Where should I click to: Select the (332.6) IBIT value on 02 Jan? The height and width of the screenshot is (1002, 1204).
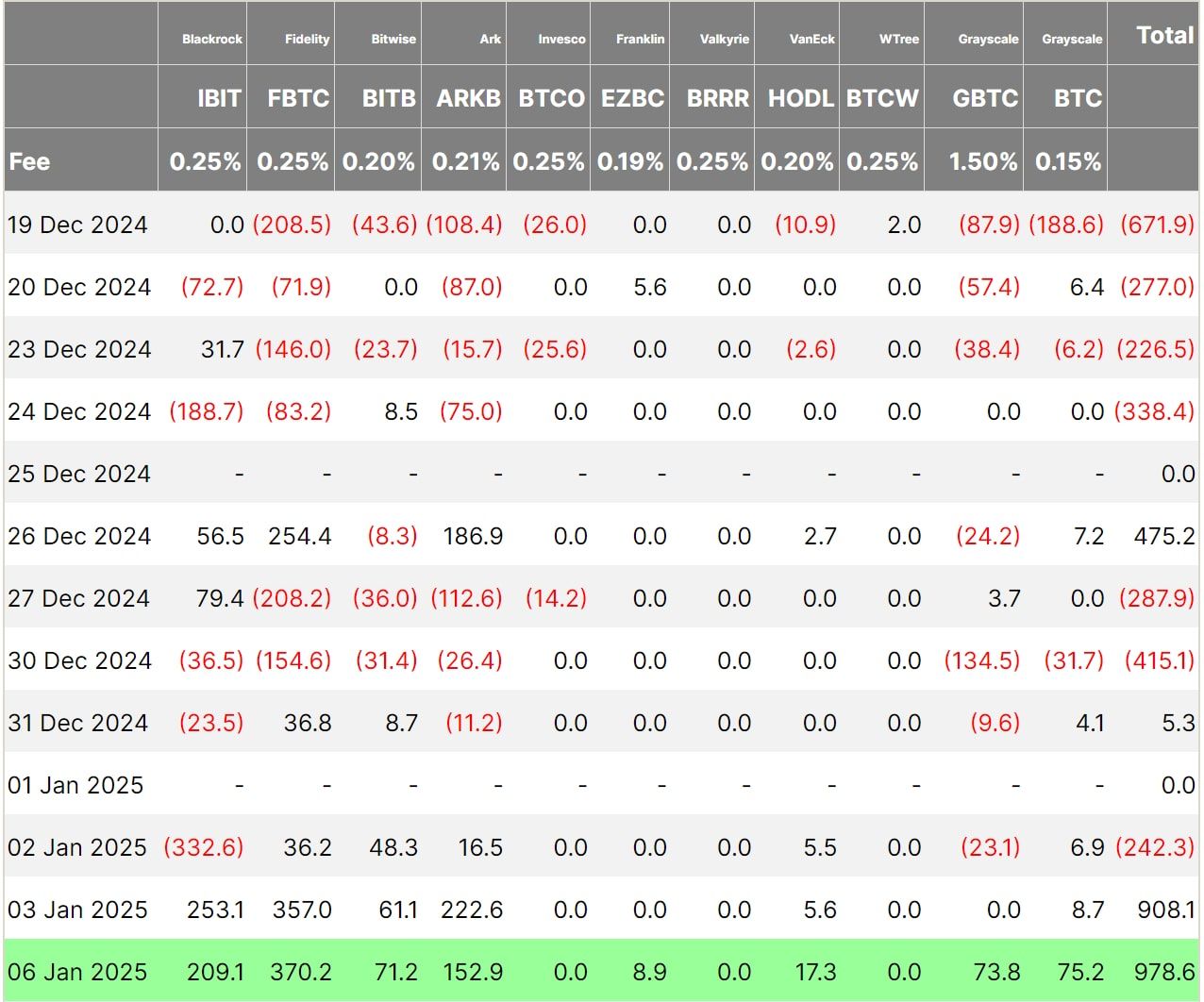(x=204, y=847)
